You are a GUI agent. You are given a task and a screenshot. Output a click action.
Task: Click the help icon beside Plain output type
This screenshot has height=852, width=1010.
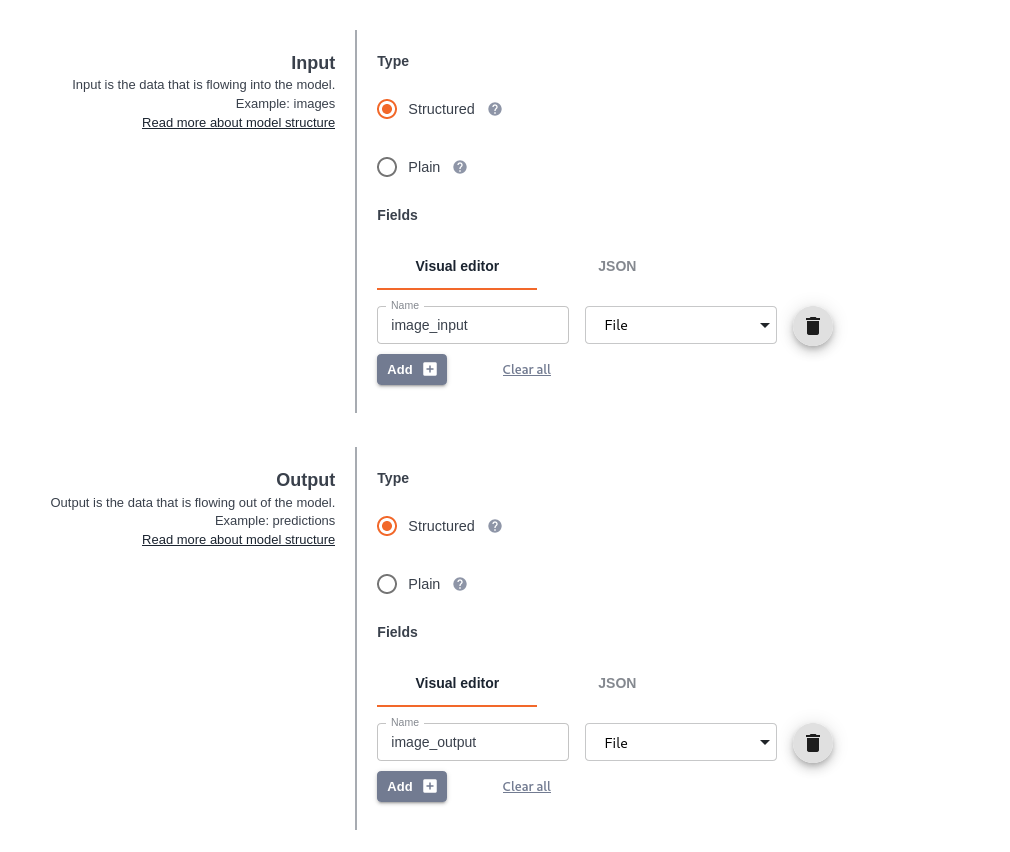(460, 584)
